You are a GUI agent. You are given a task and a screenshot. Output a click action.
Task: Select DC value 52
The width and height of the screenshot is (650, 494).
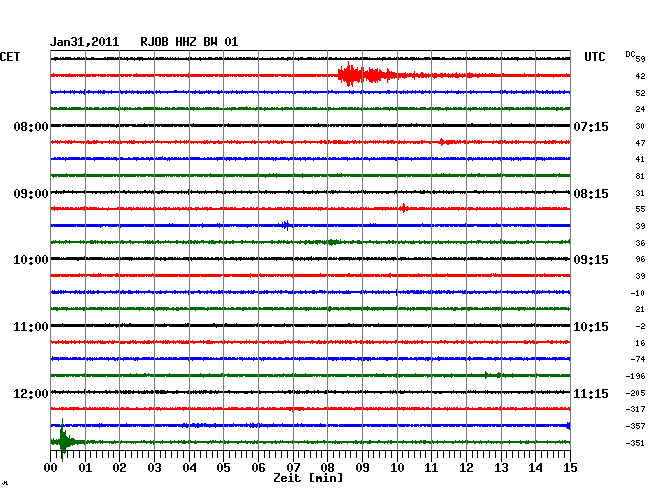640,93
